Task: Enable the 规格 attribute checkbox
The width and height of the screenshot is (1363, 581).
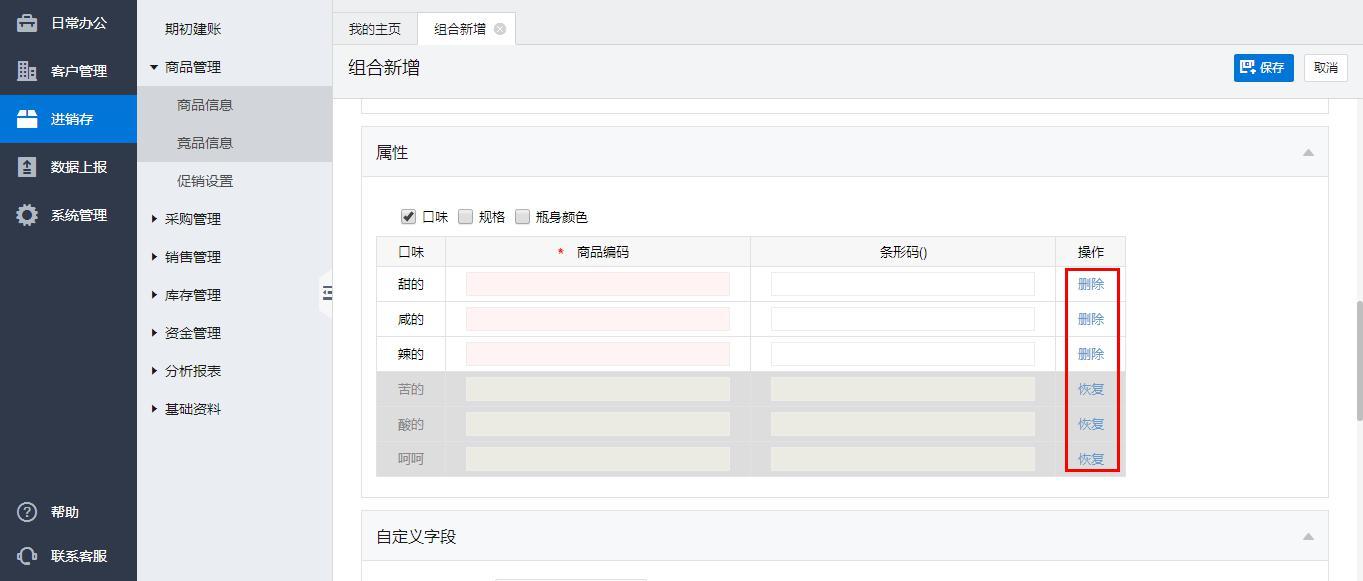Action: [465, 216]
